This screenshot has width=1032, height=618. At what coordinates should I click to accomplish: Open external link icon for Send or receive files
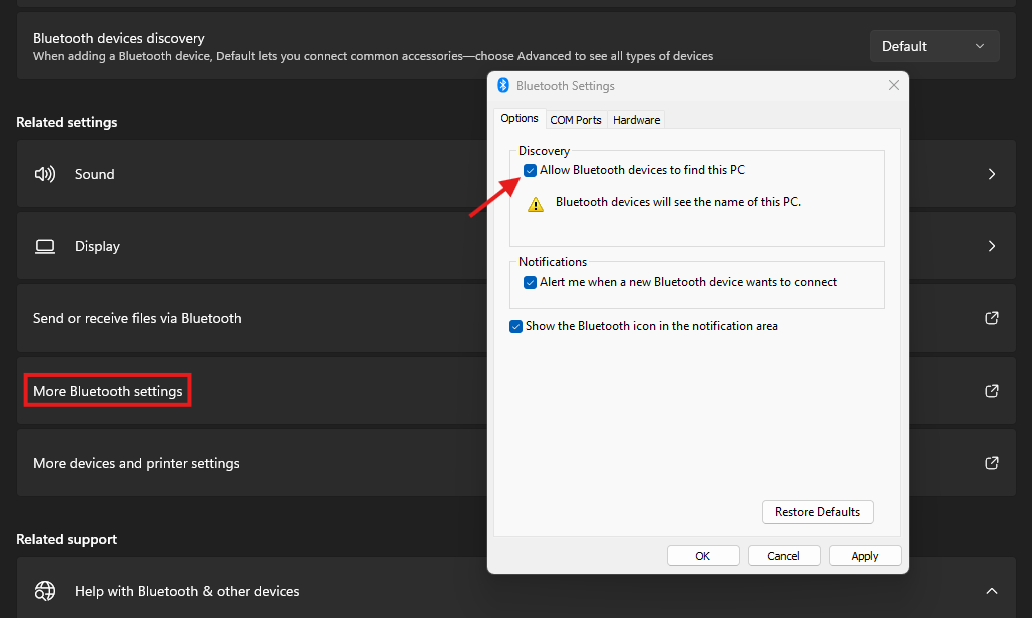pos(991,318)
